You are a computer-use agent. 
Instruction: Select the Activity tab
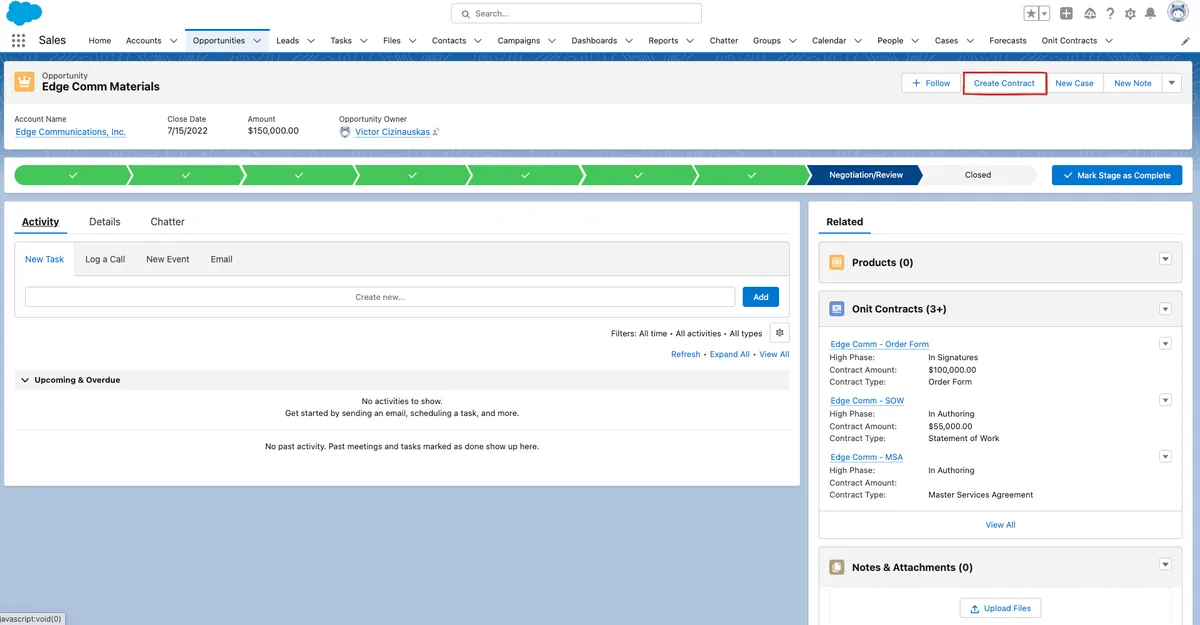(41, 222)
